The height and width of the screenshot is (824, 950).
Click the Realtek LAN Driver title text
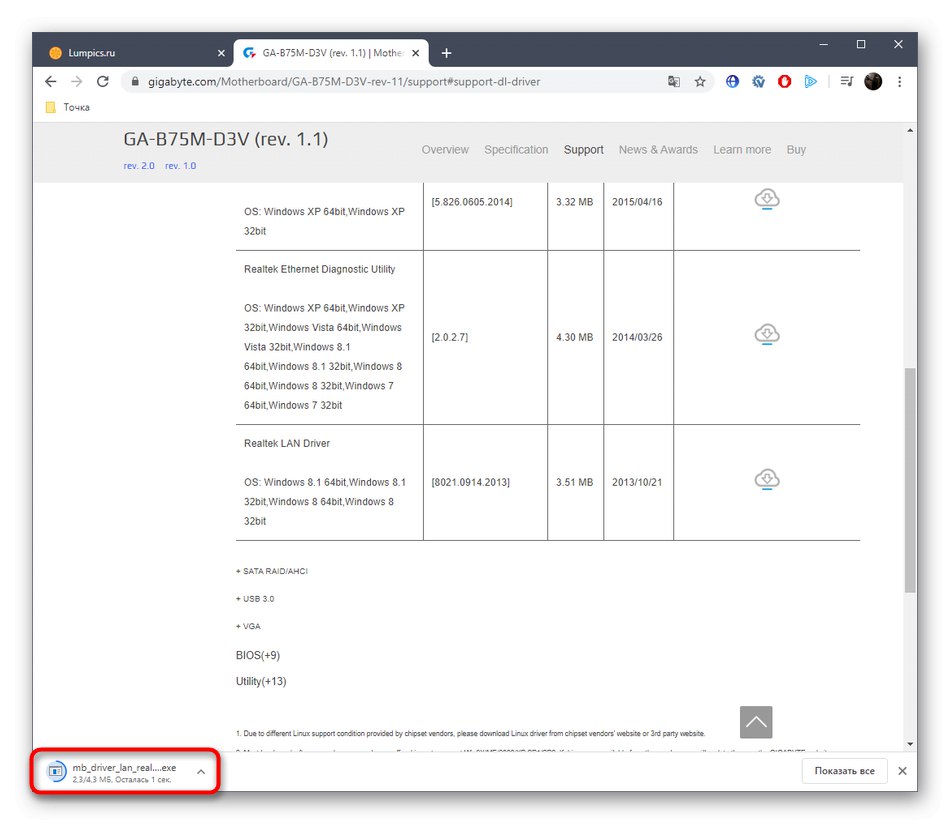click(x=287, y=444)
